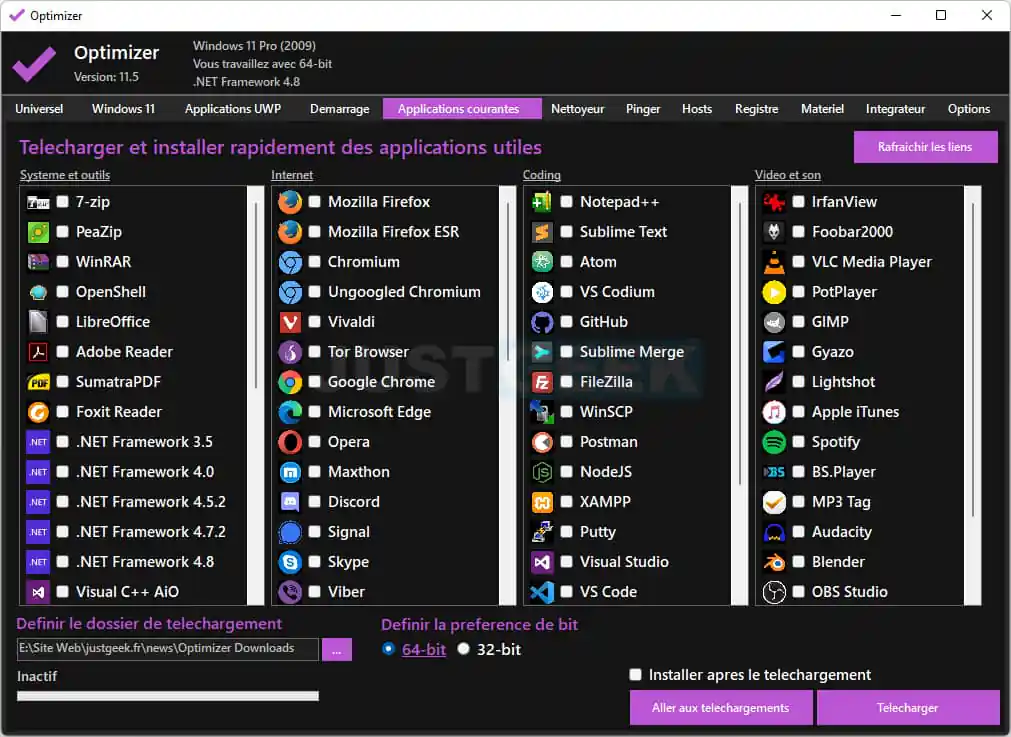Screen dimensions: 1011x737
Task: Go to the Demarrage tab
Action: coord(340,109)
